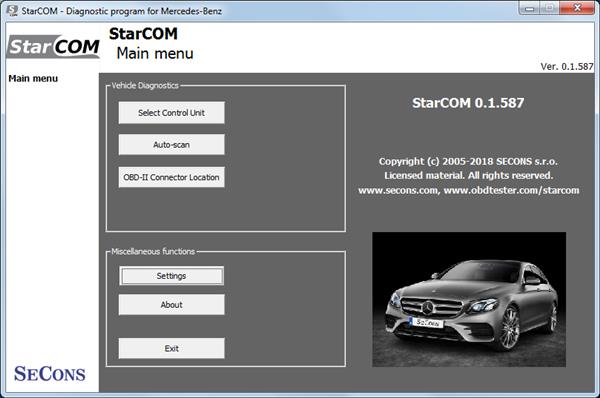Viewport: 600px width, 398px height.
Task: Click the Miscellaneous functions group label
Action: [153, 251]
